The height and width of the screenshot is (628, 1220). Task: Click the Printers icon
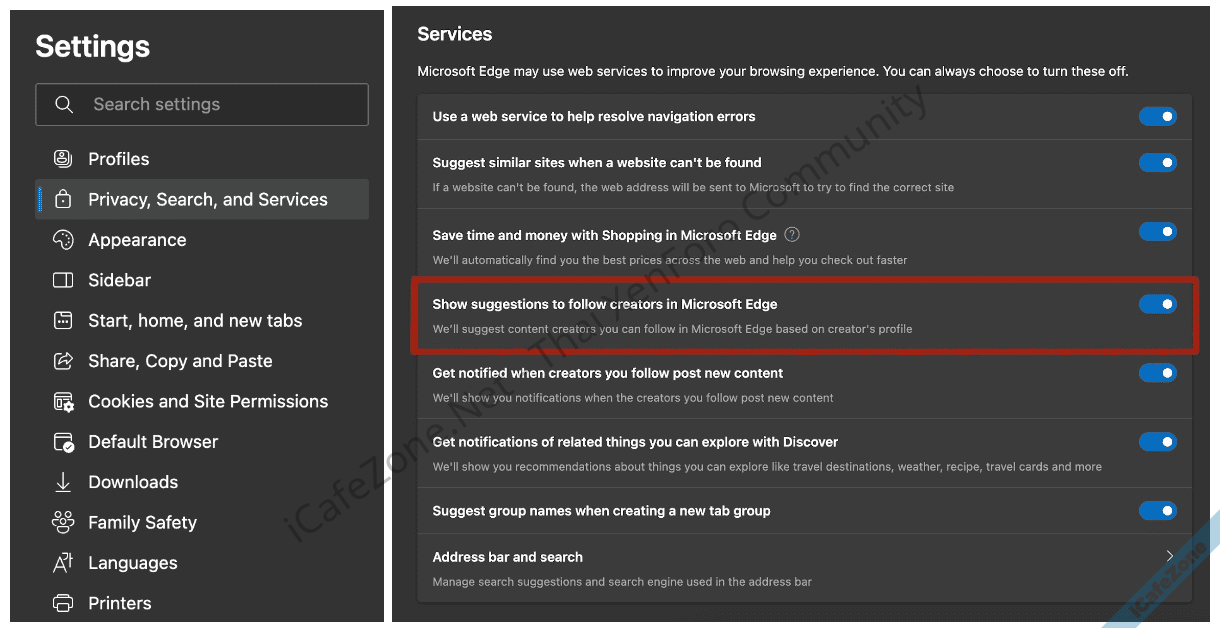63,603
